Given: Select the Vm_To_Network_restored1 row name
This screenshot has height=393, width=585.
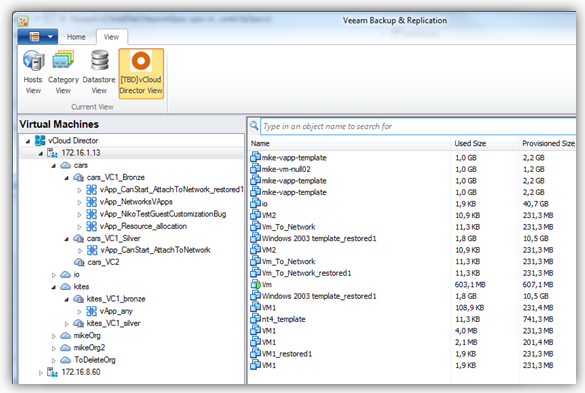Looking at the screenshot, I should tap(306, 273).
